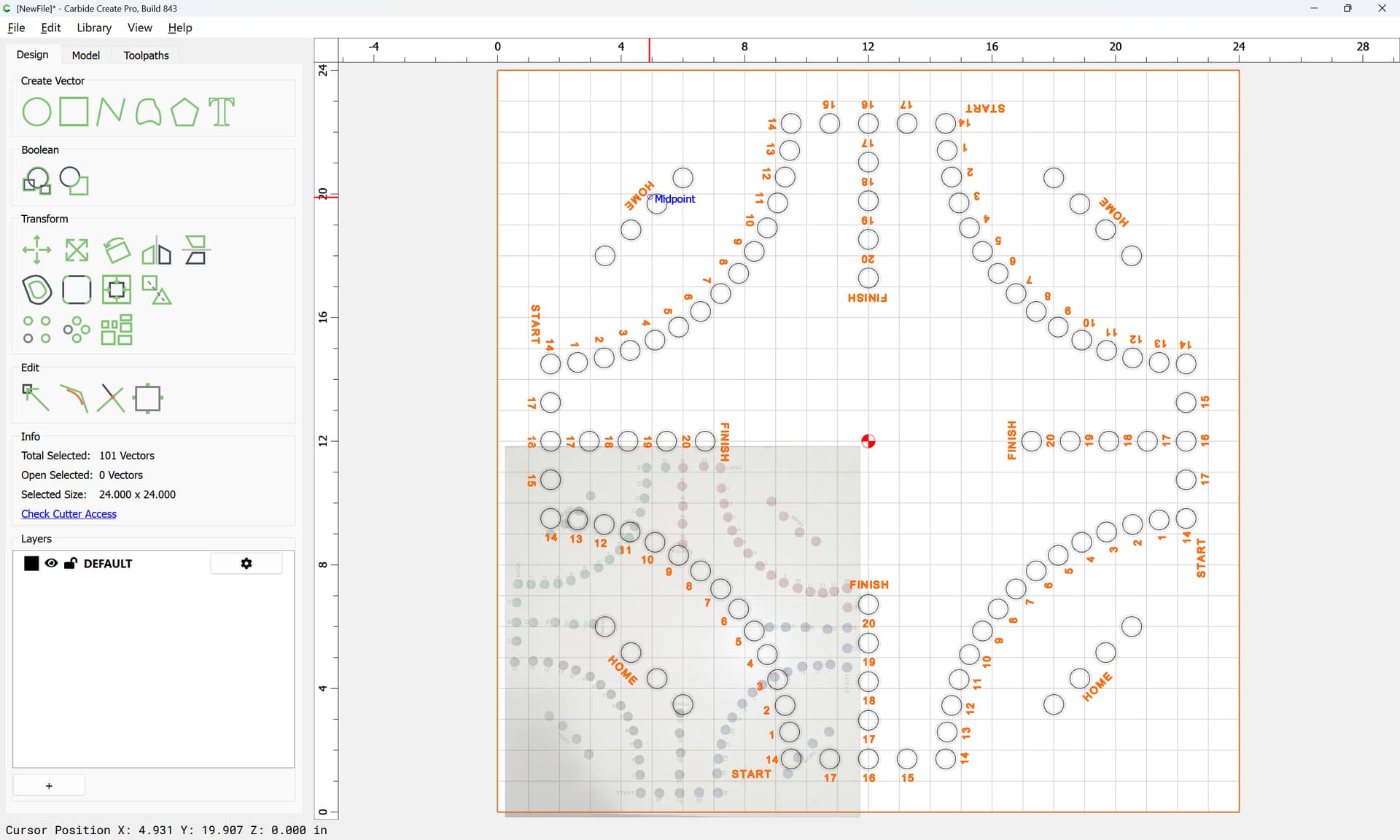1400x840 pixels.
Task: Open the Scale transform tool
Action: [77, 250]
